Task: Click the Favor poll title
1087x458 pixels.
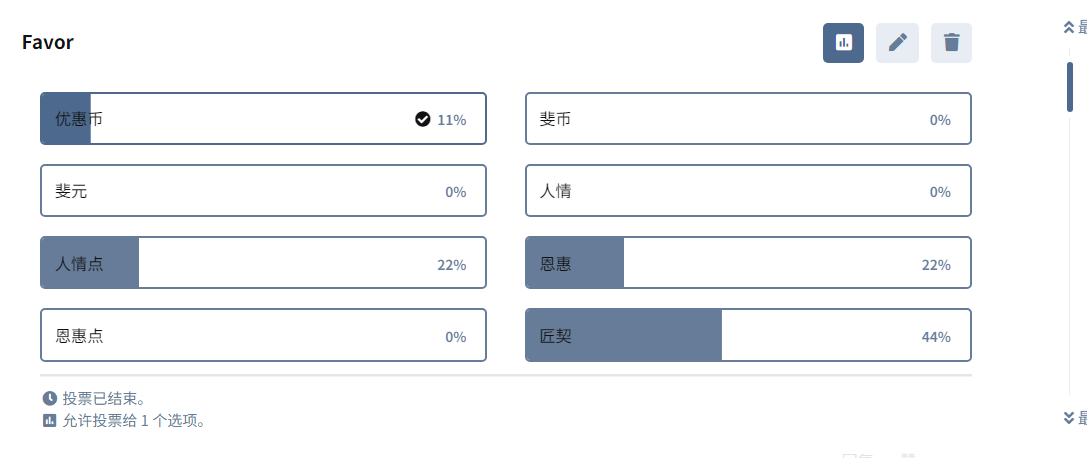Action: pyautogui.click(x=48, y=42)
